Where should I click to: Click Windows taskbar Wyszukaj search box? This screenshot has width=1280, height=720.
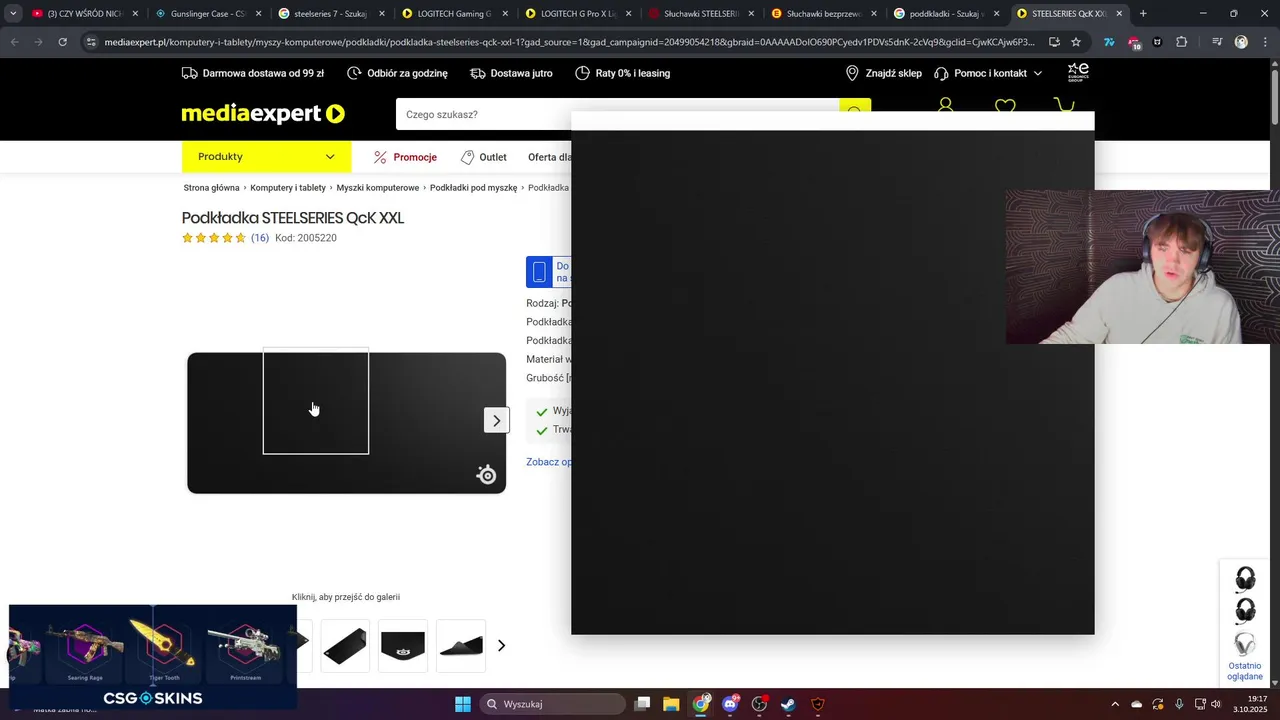pyautogui.click(x=552, y=704)
